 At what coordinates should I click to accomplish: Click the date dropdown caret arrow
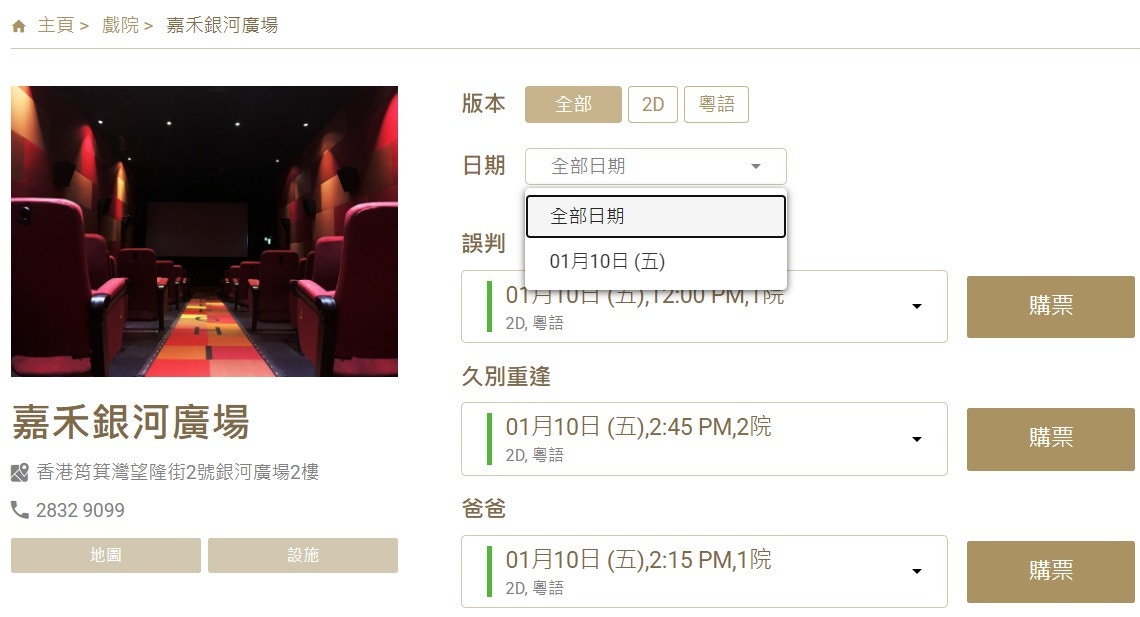tap(756, 166)
